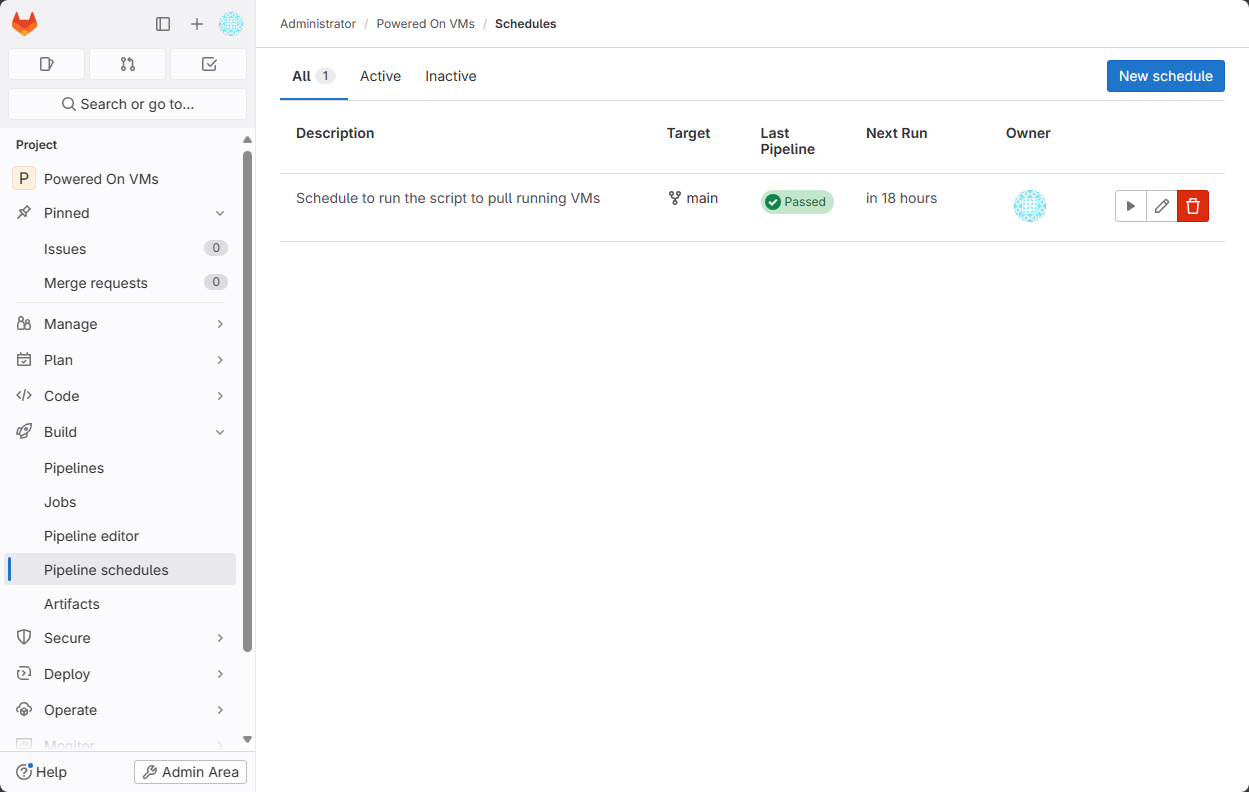
Task: Open the Pipeline editor
Action: (x=120, y=536)
